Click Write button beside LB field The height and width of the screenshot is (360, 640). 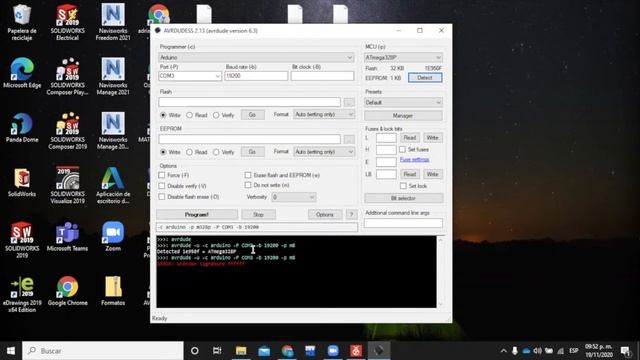point(433,174)
